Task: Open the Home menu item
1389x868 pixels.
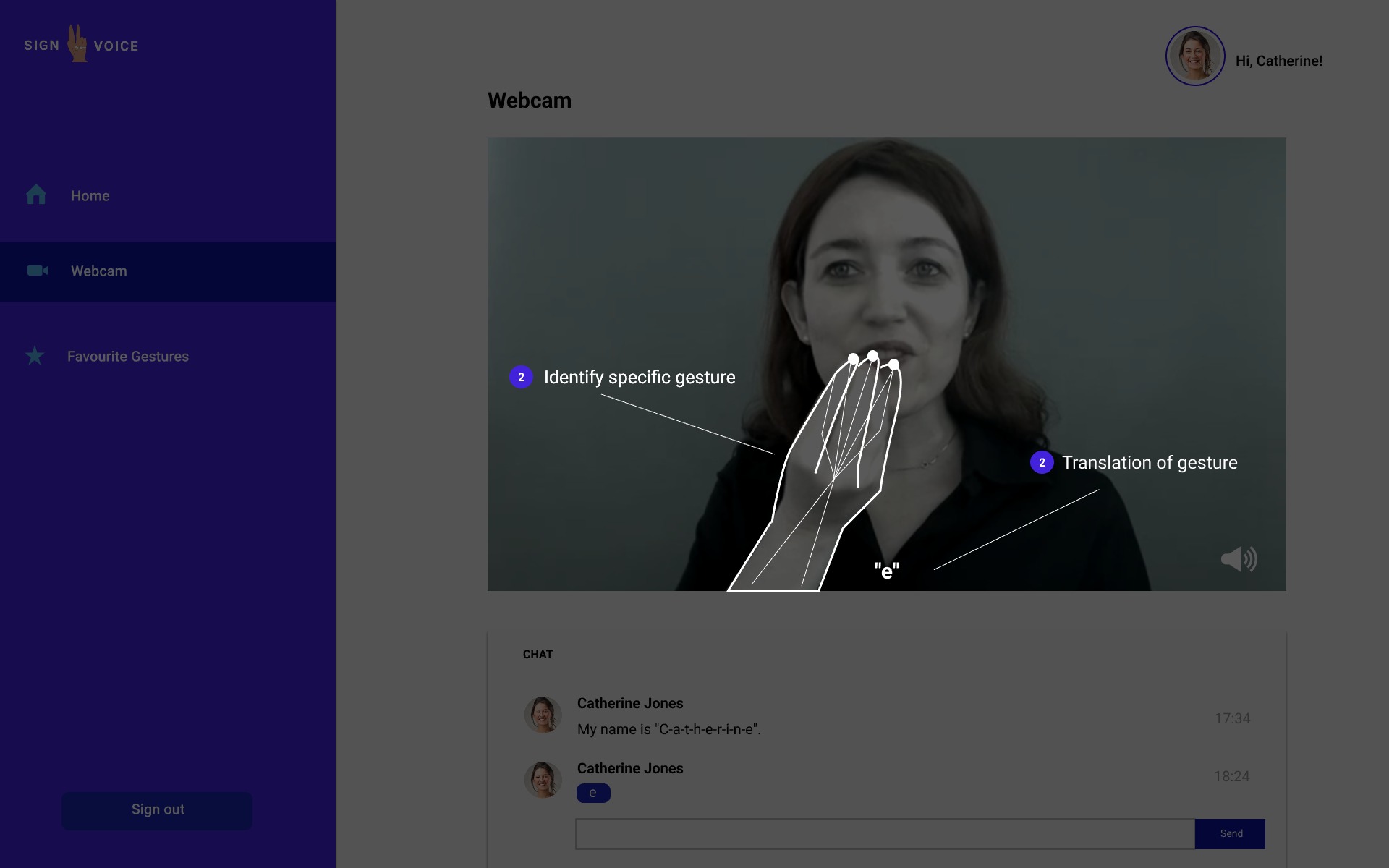Action: pyautogui.click(x=90, y=196)
